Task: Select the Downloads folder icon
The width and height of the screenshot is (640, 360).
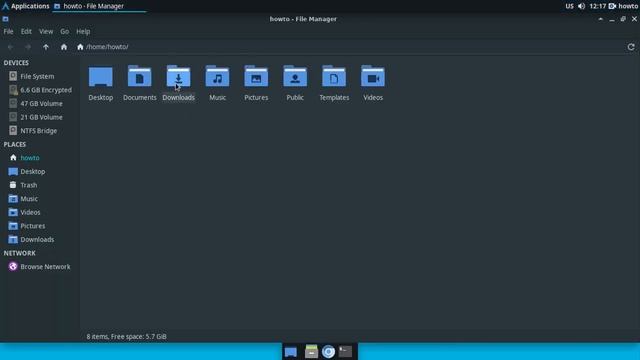Action: [178, 76]
